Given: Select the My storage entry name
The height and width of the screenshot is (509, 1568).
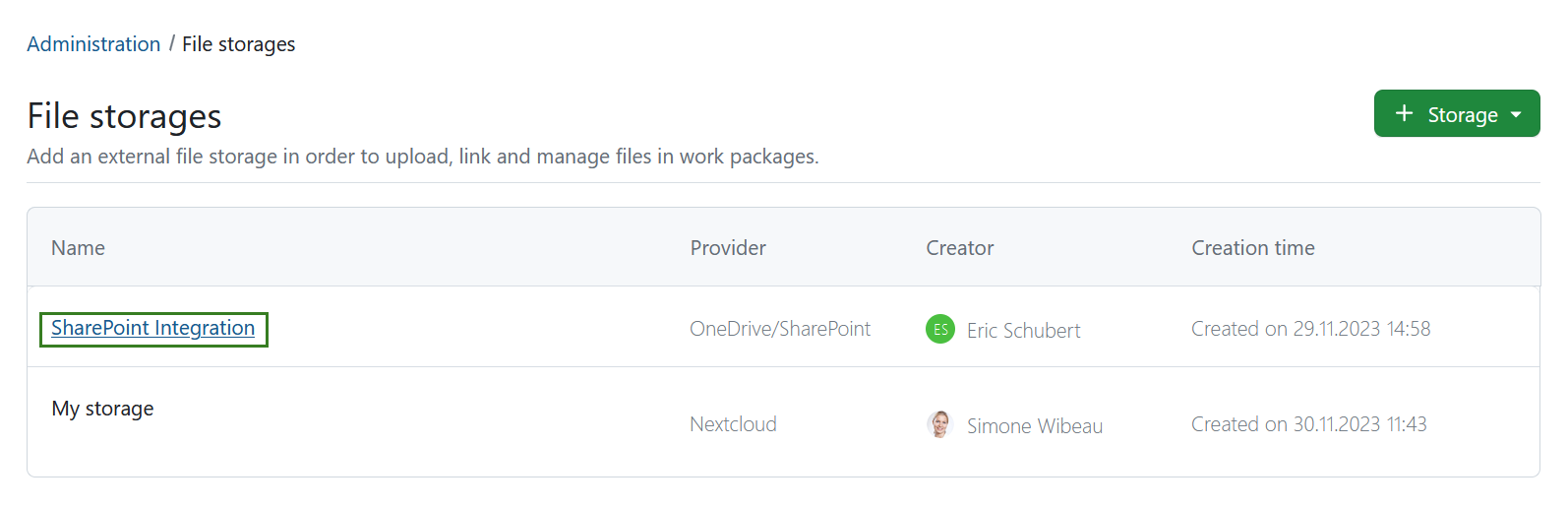Looking at the screenshot, I should [x=102, y=409].
